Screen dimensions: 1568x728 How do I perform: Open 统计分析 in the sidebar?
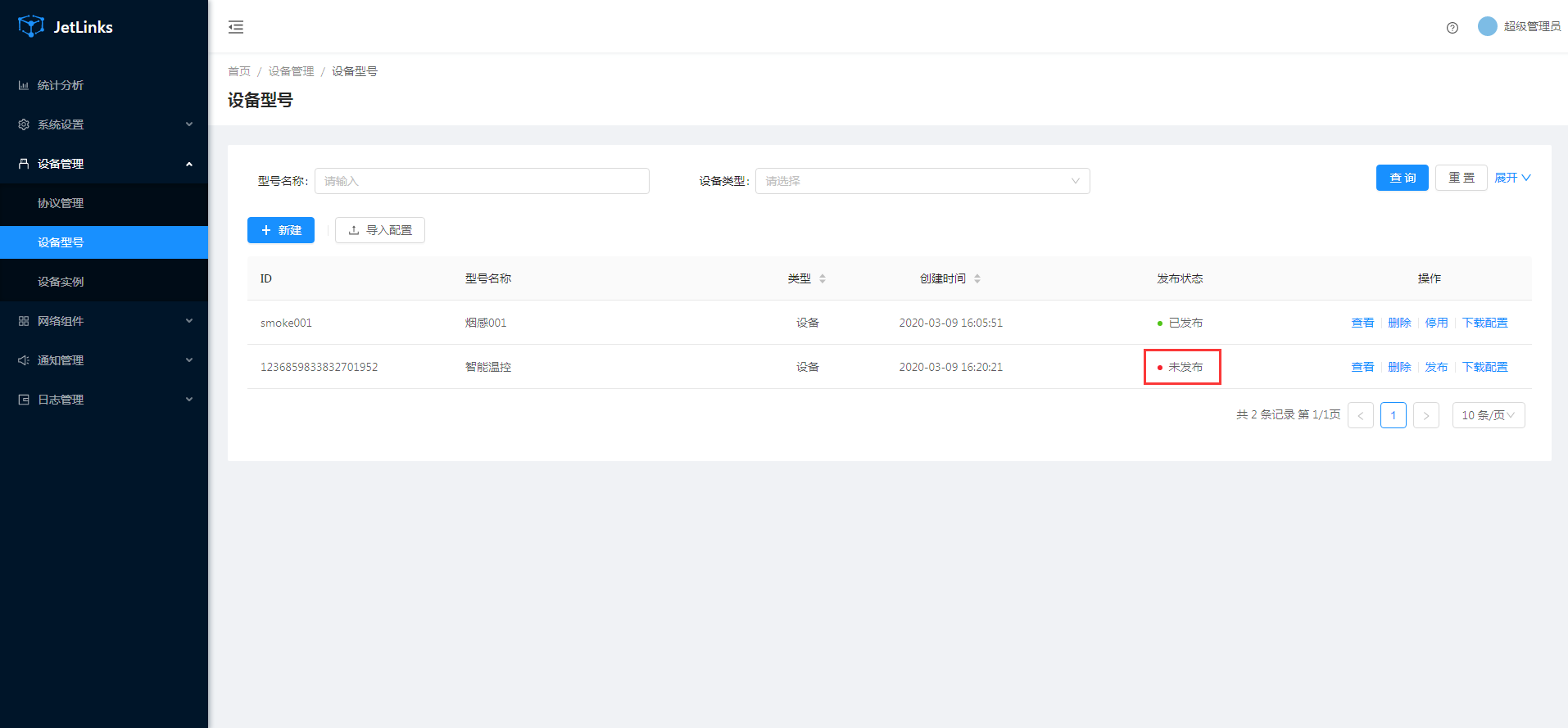click(104, 85)
